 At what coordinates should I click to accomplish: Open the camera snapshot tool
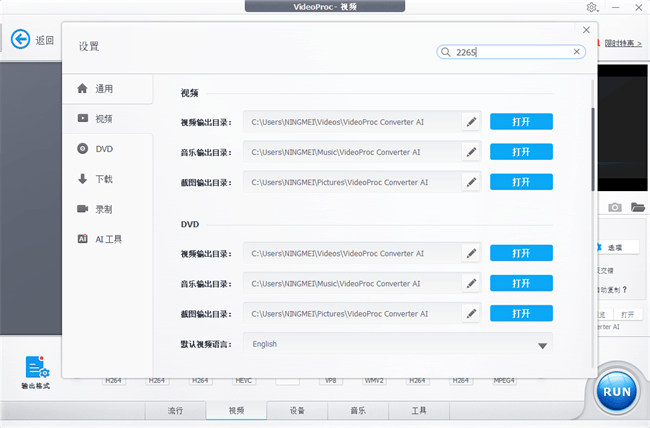tap(615, 207)
